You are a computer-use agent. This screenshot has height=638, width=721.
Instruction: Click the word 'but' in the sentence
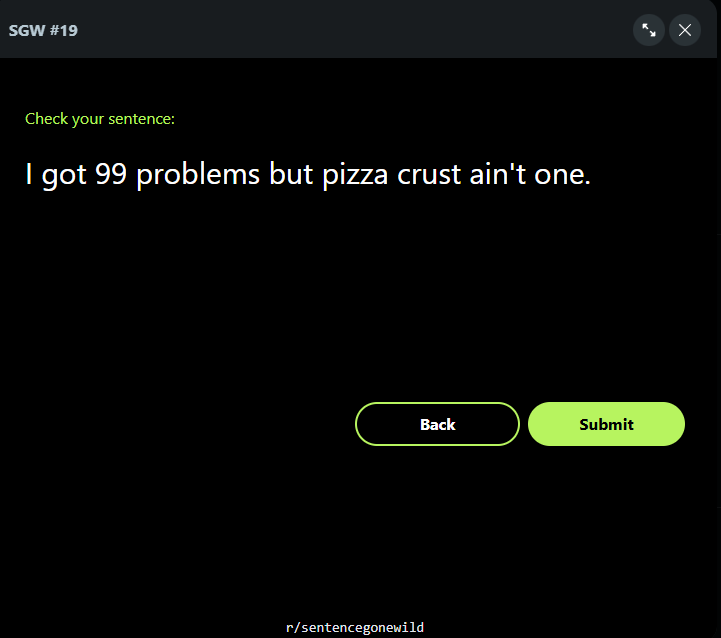tap(291, 173)
